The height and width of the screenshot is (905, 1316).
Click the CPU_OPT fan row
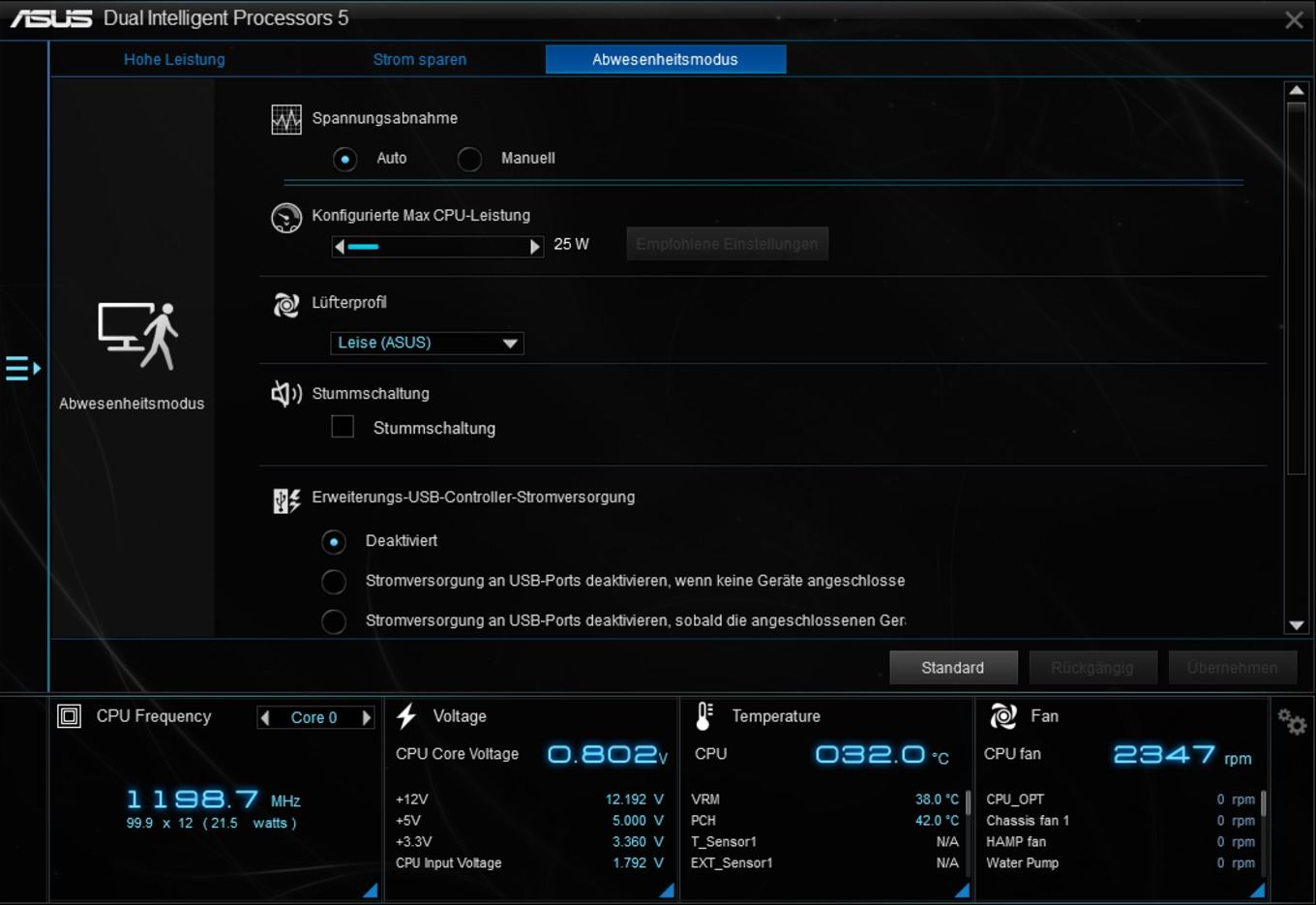1121,799
